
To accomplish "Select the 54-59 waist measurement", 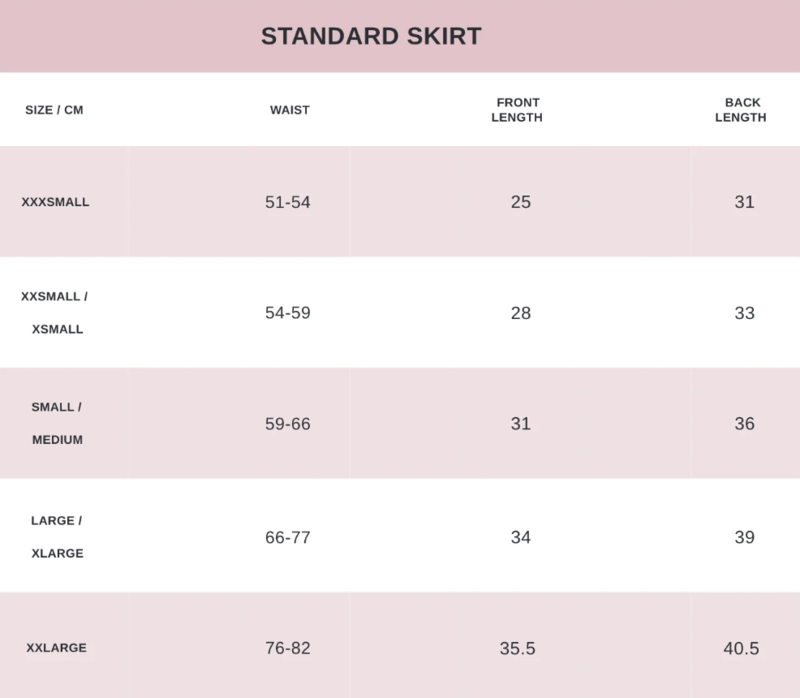I will click(287, 313).
